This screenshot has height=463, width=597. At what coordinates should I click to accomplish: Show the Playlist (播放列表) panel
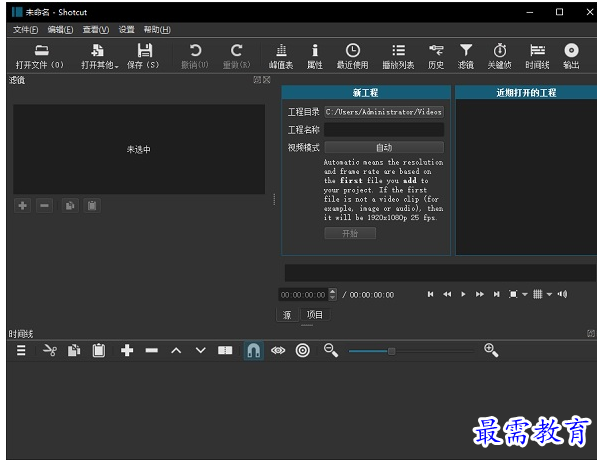coord(398,56)
